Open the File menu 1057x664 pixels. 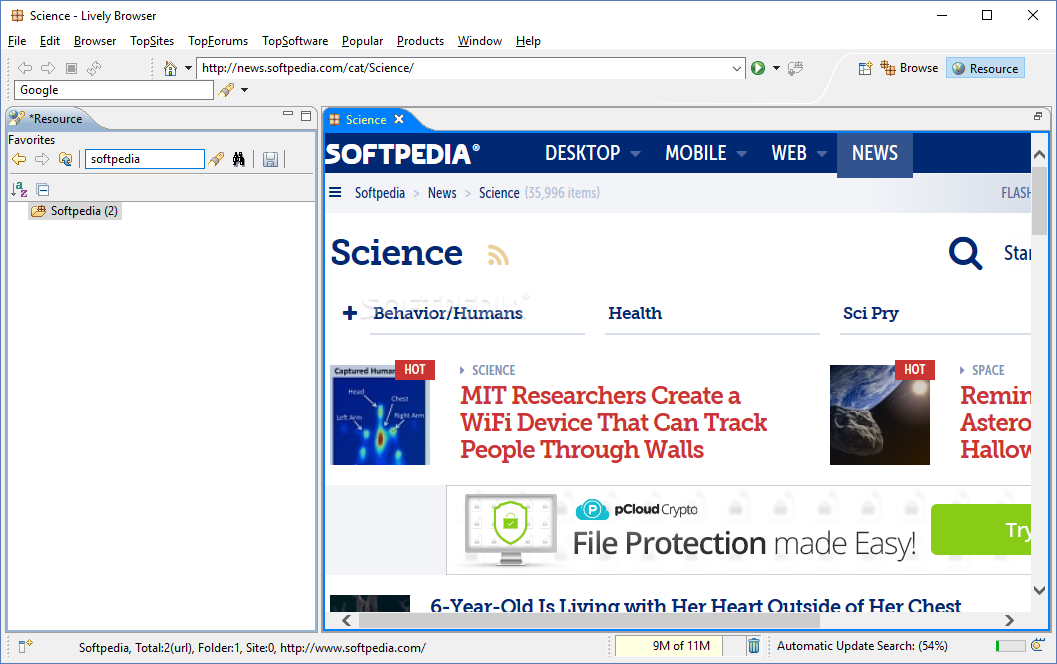(x=17, y=41)
